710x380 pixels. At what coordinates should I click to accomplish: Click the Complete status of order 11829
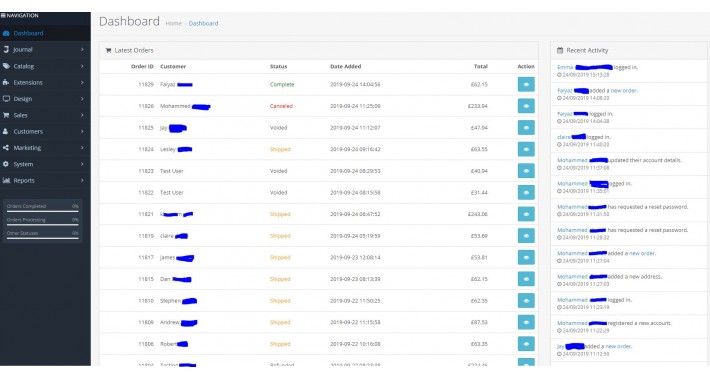pyautogui.click(x=282, y=84)
